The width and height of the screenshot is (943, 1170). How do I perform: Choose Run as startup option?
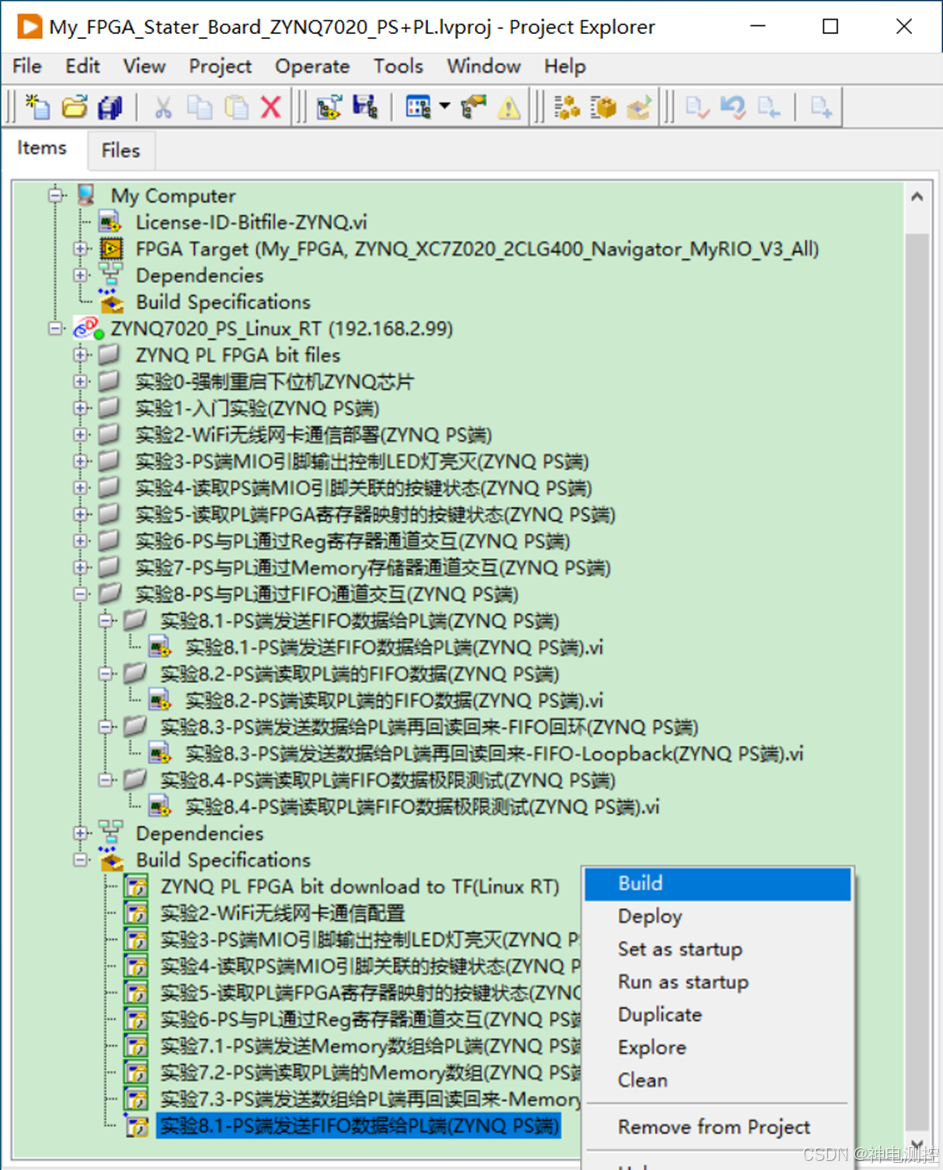tap(717, 982)
